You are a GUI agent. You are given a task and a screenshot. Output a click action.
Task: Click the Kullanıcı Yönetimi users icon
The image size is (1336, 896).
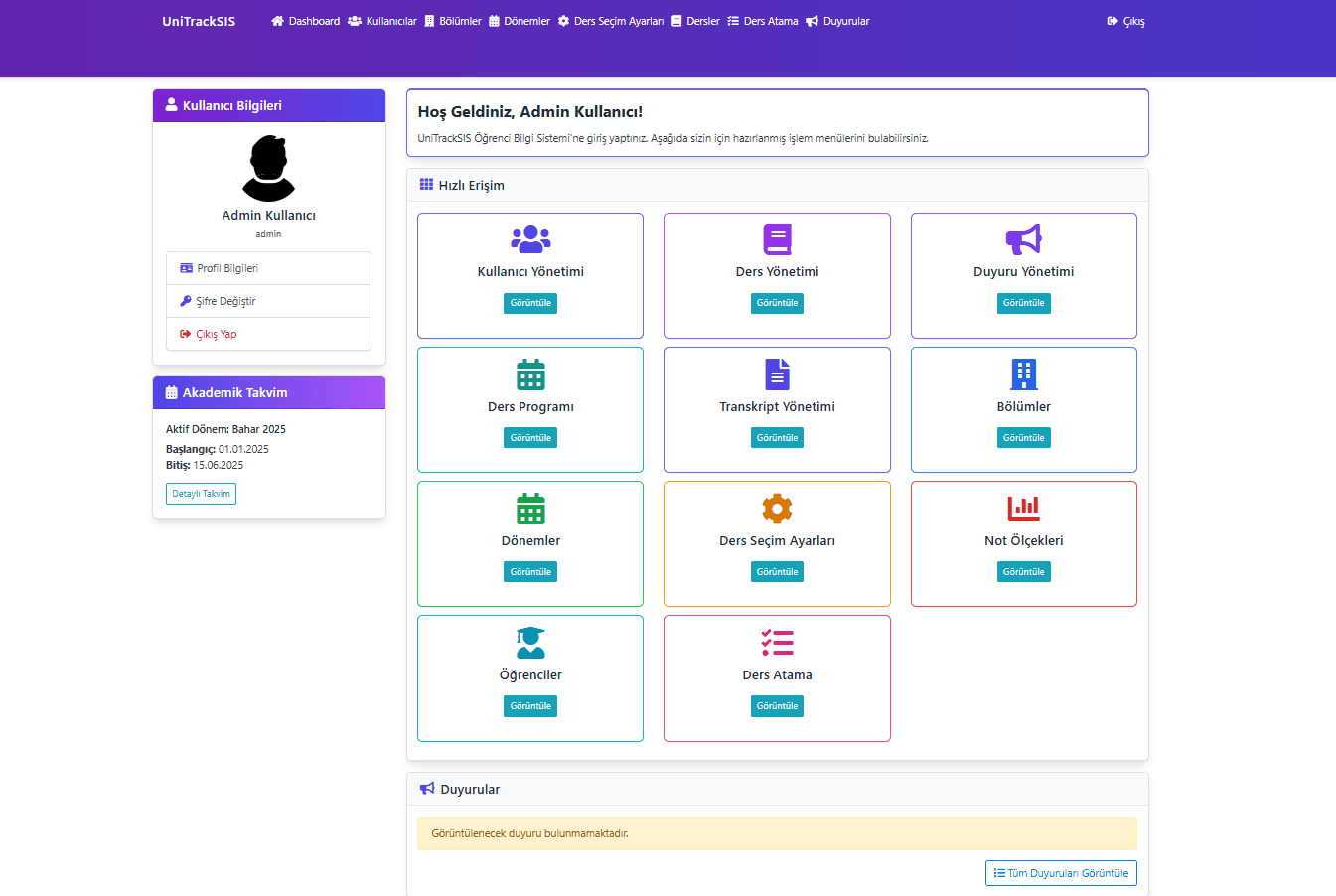click(x=530, y=239)
